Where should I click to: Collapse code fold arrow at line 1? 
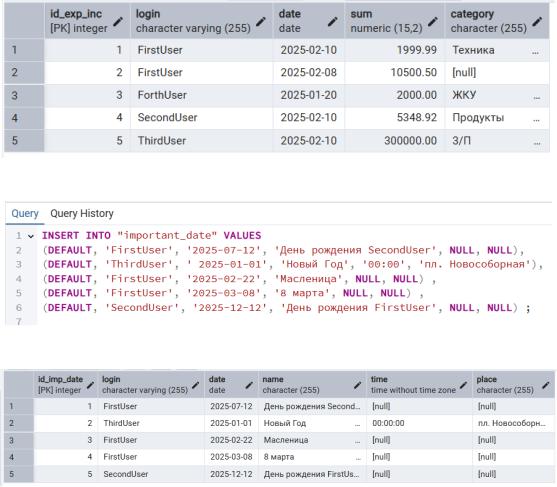(x=31, y=236)
